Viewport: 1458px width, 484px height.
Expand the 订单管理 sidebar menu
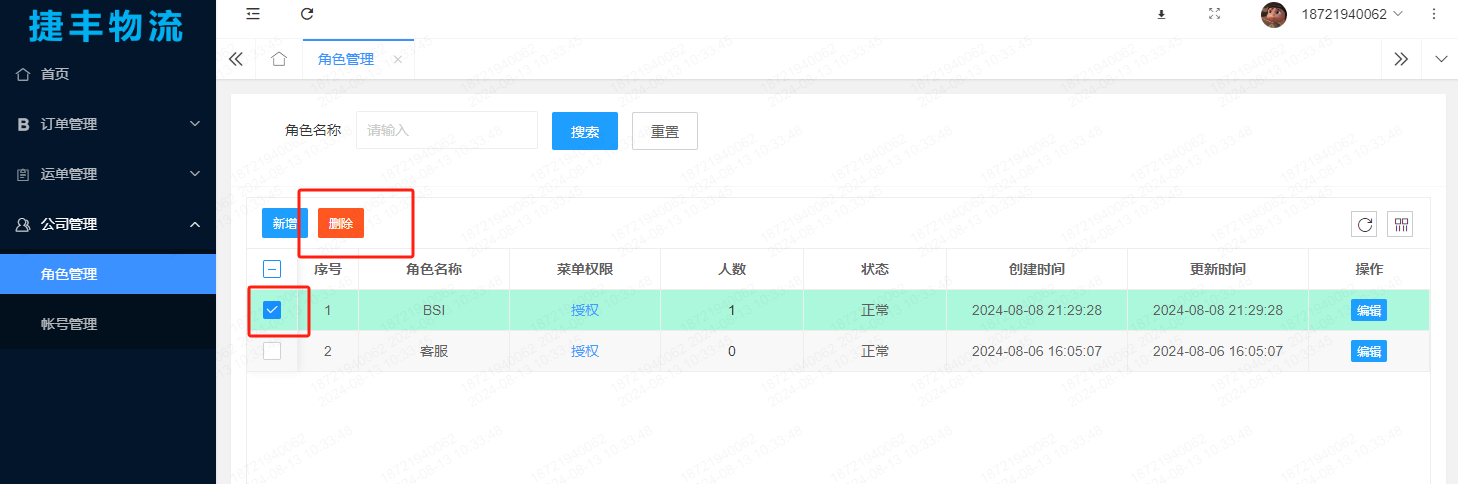pyautogui.click(x=108, y=124)
